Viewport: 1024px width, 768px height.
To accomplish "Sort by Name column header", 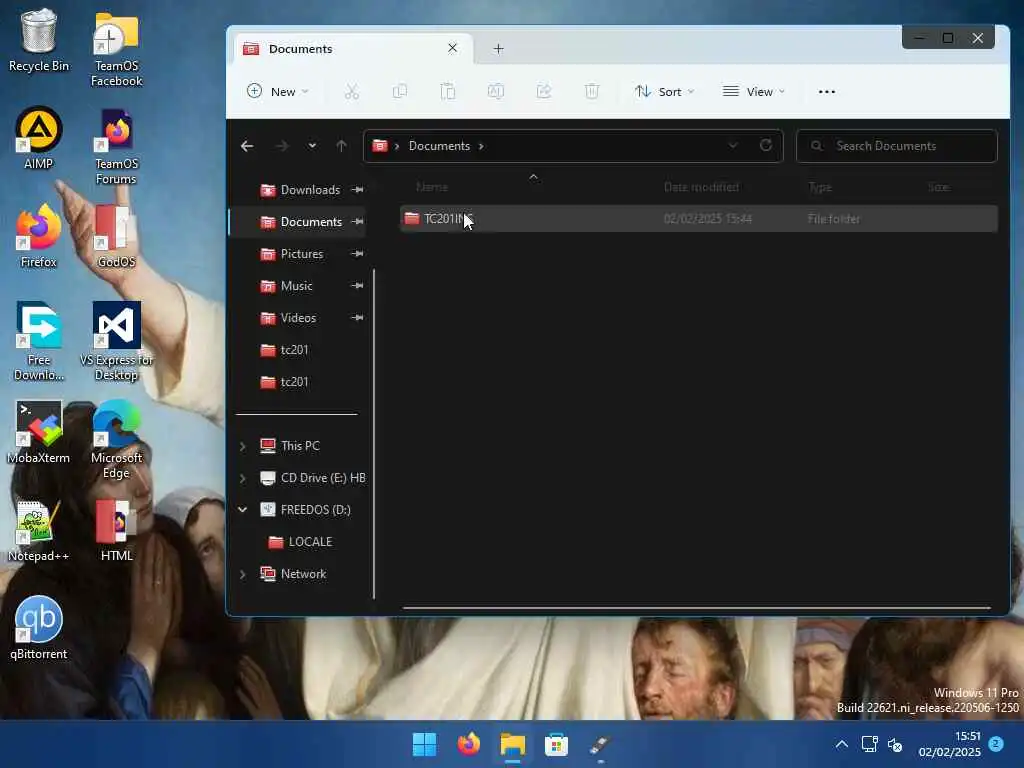I will tap(432, 187).
